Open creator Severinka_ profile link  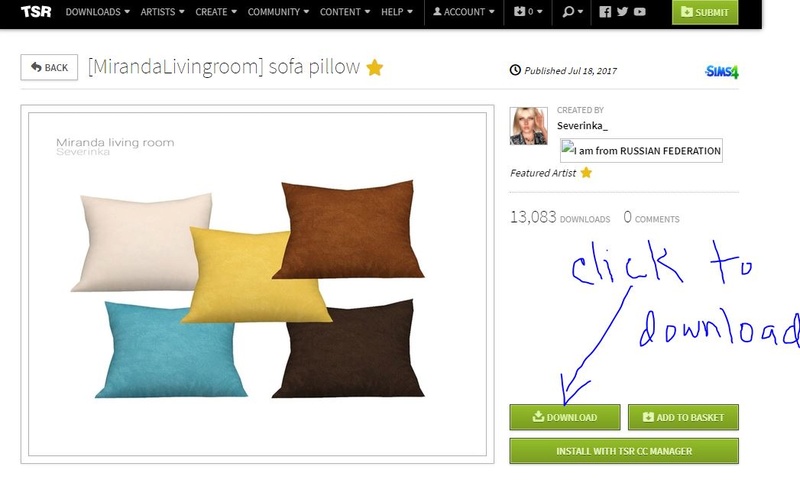click(582, 126)
